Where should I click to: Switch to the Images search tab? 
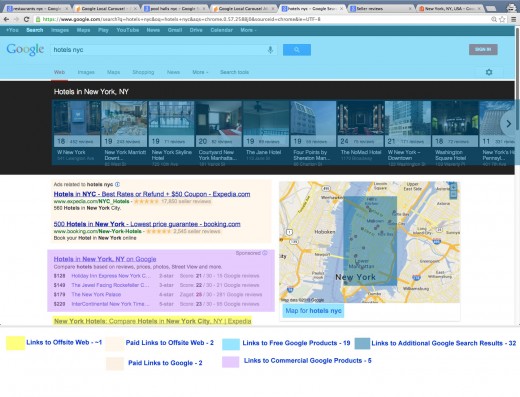[86, 72]
